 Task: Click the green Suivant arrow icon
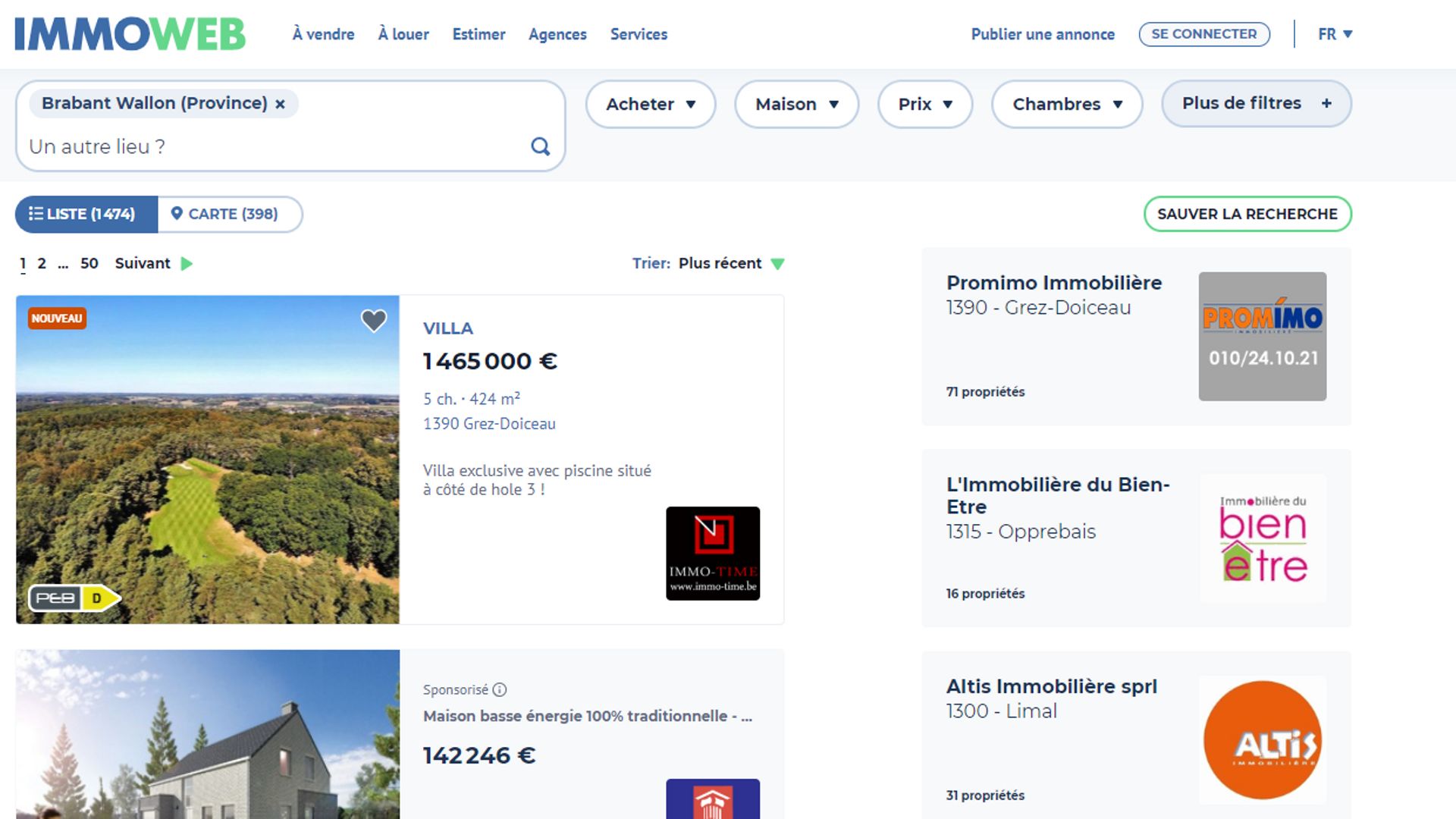click(x=186, y=263)
